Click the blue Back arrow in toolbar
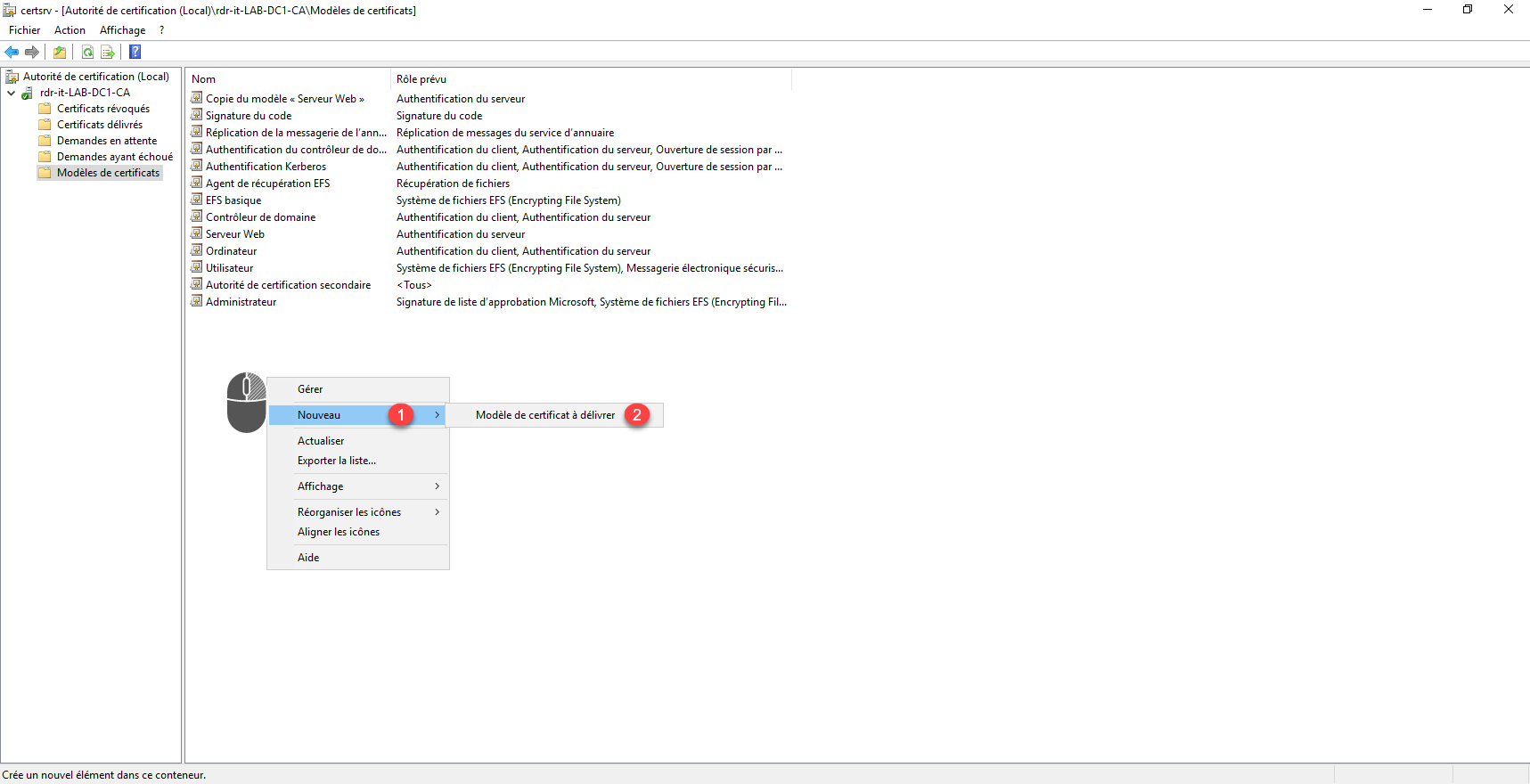 (12, 52)
